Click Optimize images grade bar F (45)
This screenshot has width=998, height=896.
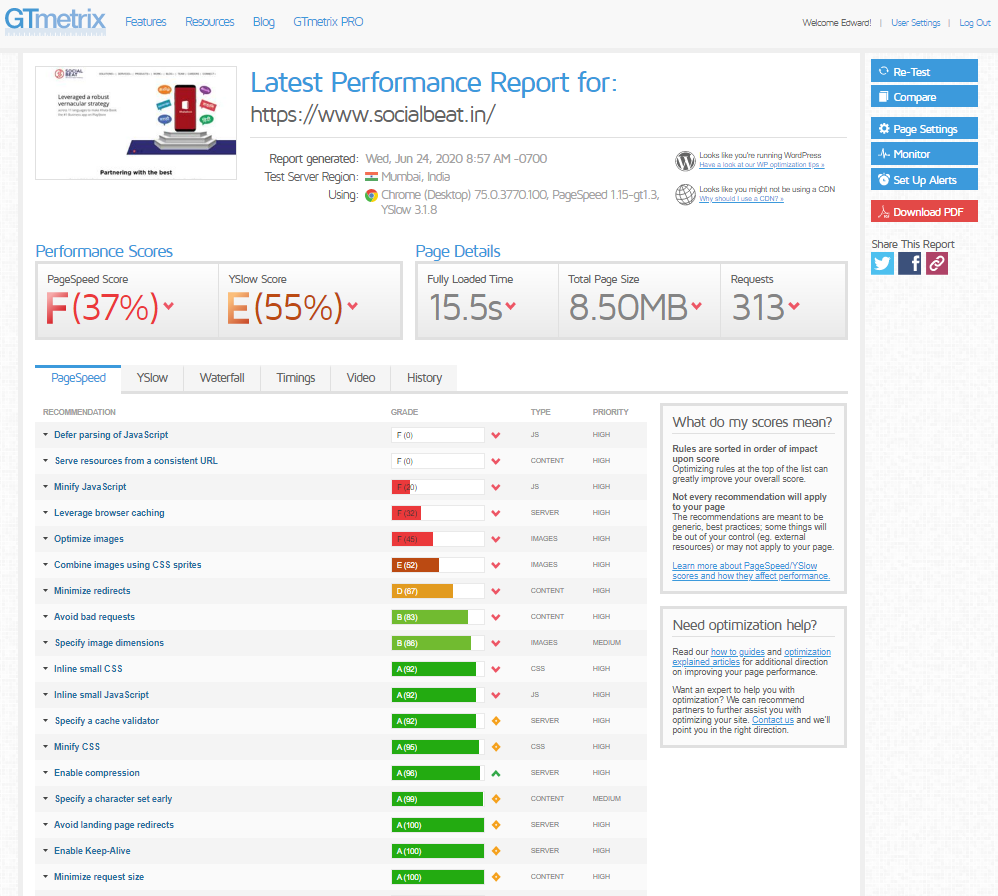pyautogui.click(x=438, y=540)
